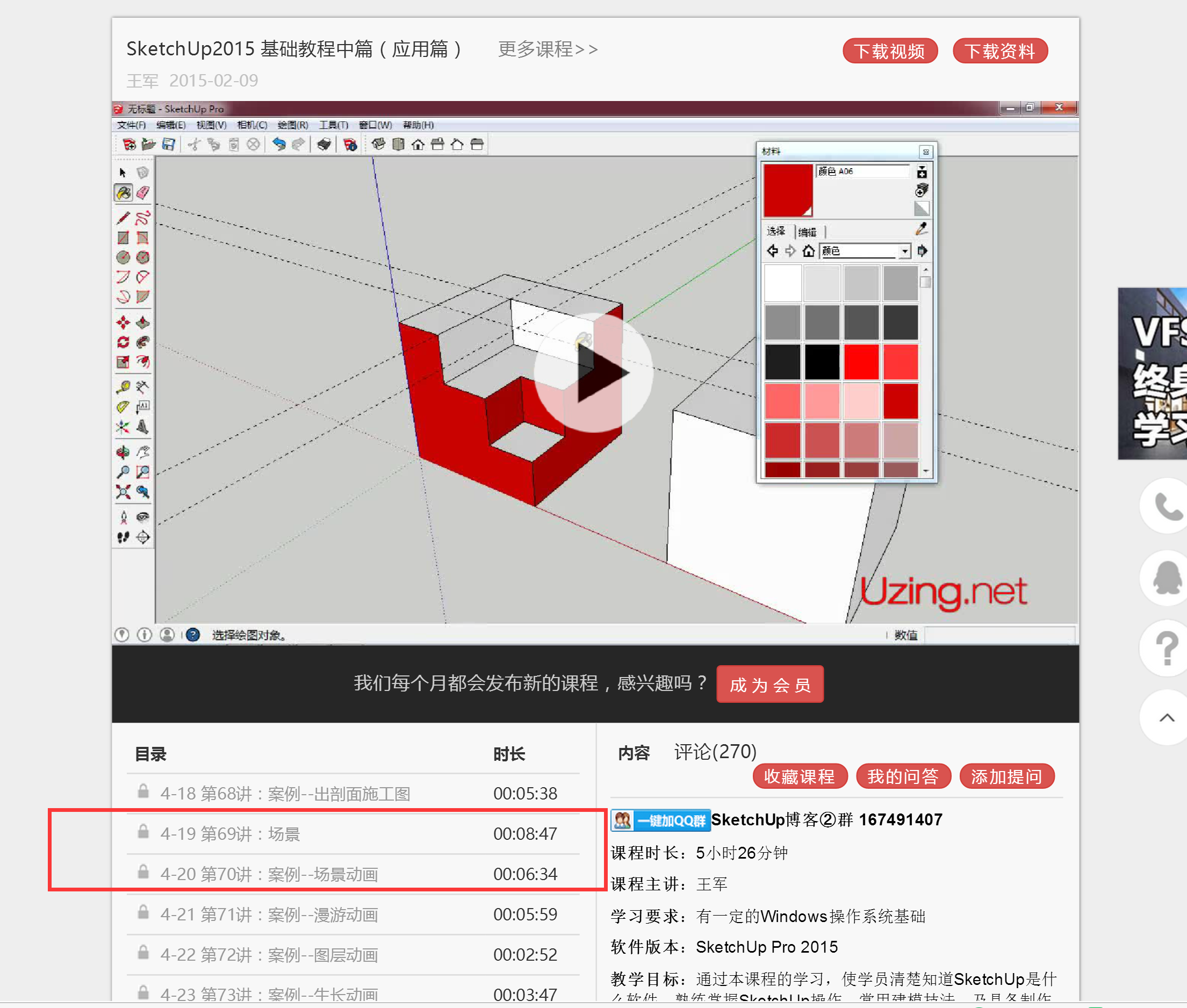Select the Rotate tool
Viewport: 1187px width, 1008px height.
(123, 343)
